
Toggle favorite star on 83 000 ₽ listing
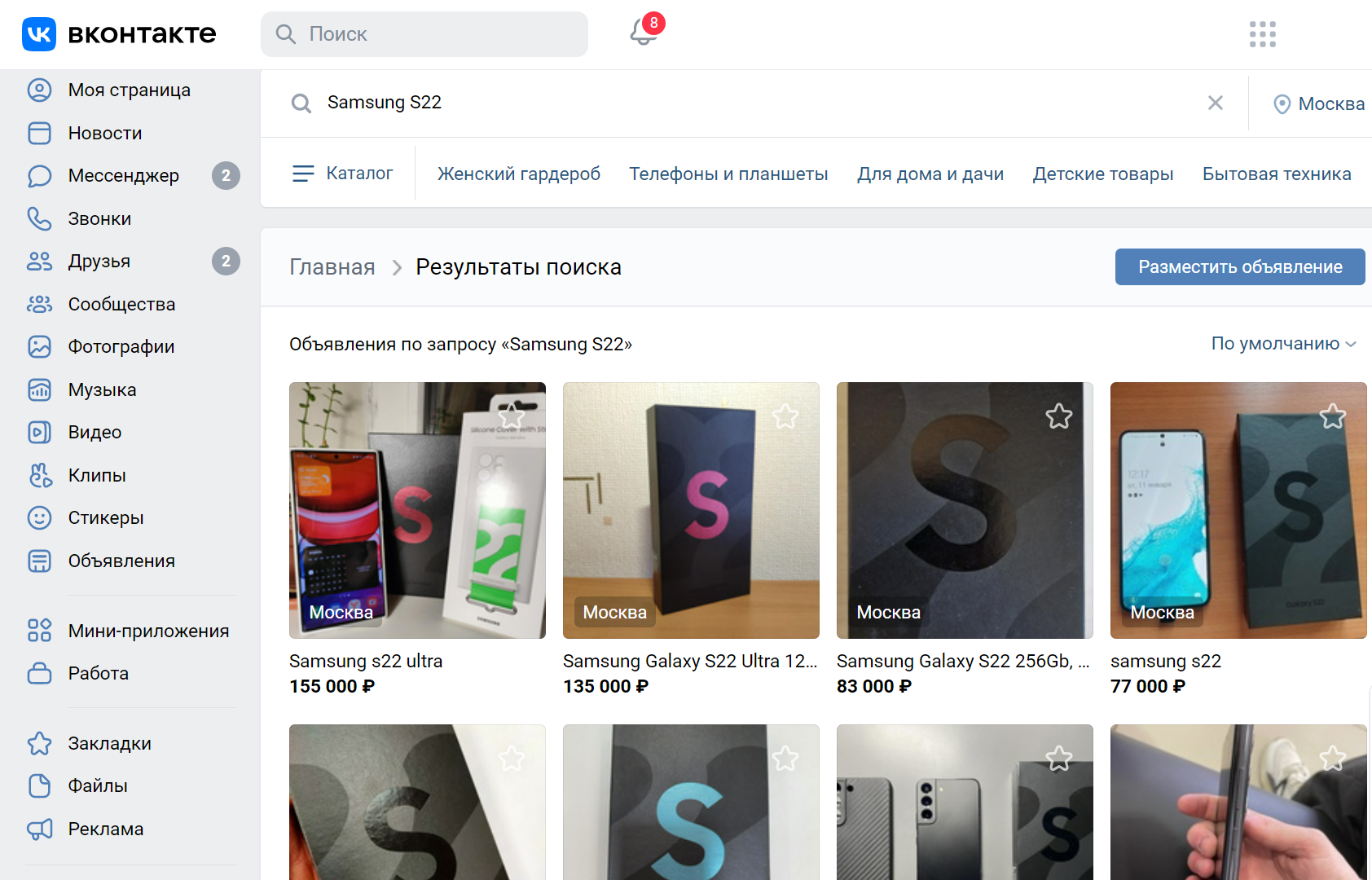click(x=1058, y=416)
